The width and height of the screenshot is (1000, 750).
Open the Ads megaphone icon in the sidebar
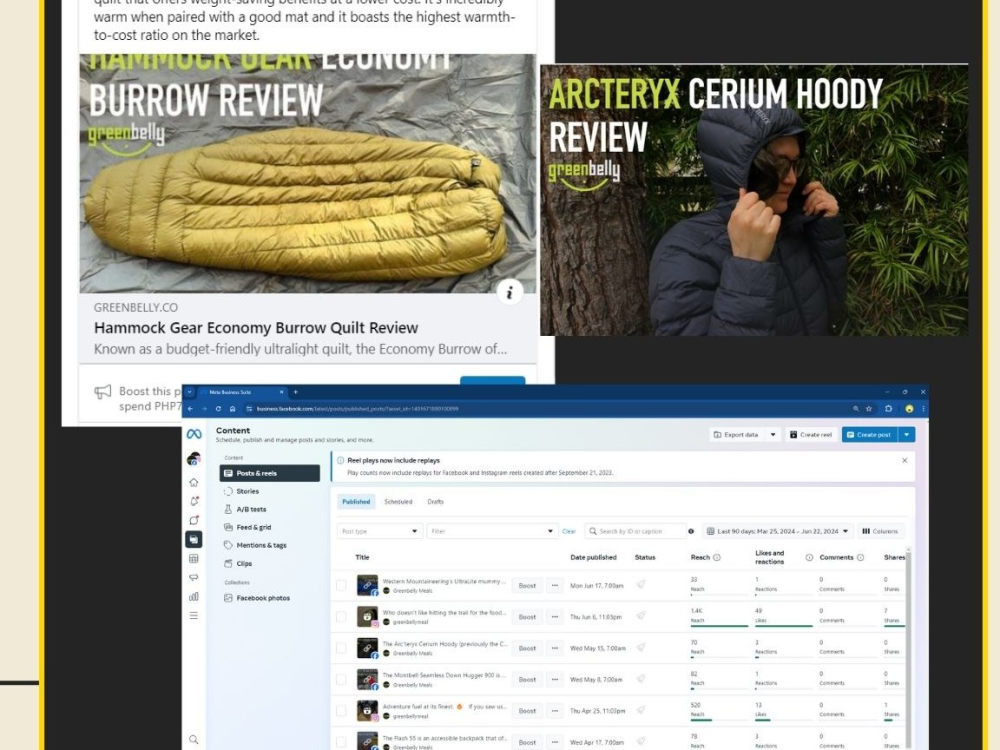click(194, 578)
